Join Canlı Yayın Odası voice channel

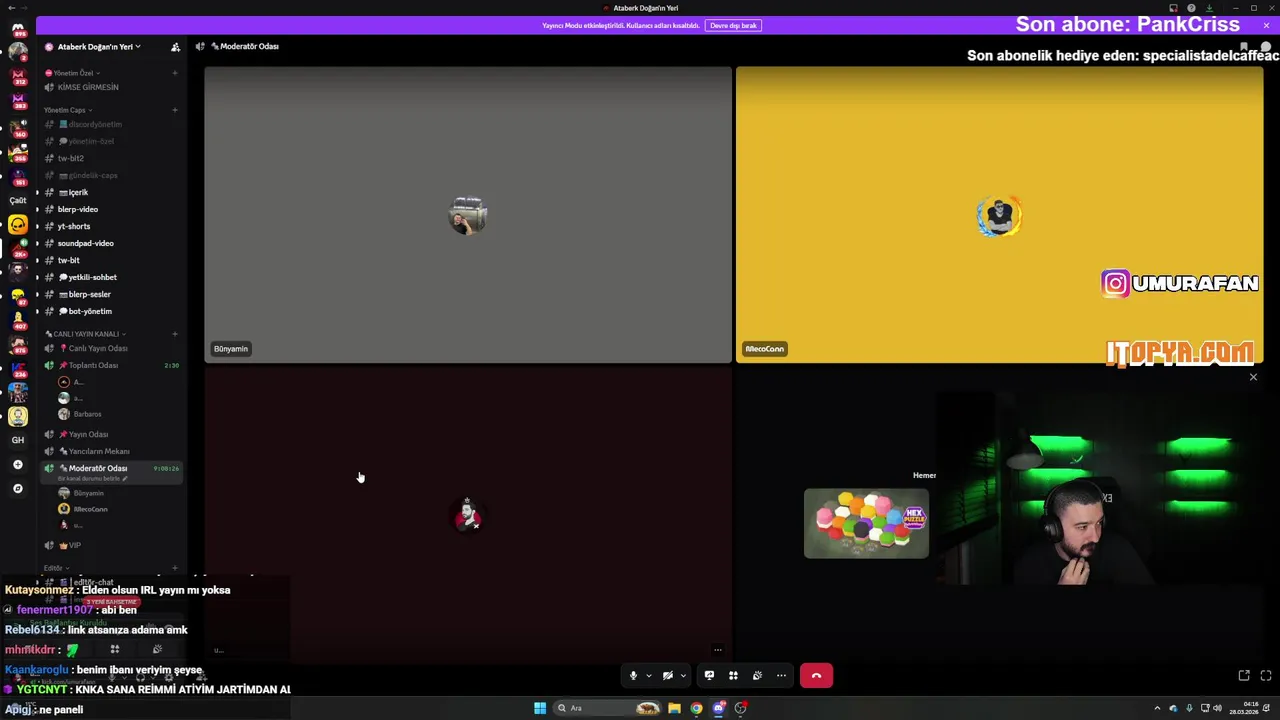coord(111,348)
